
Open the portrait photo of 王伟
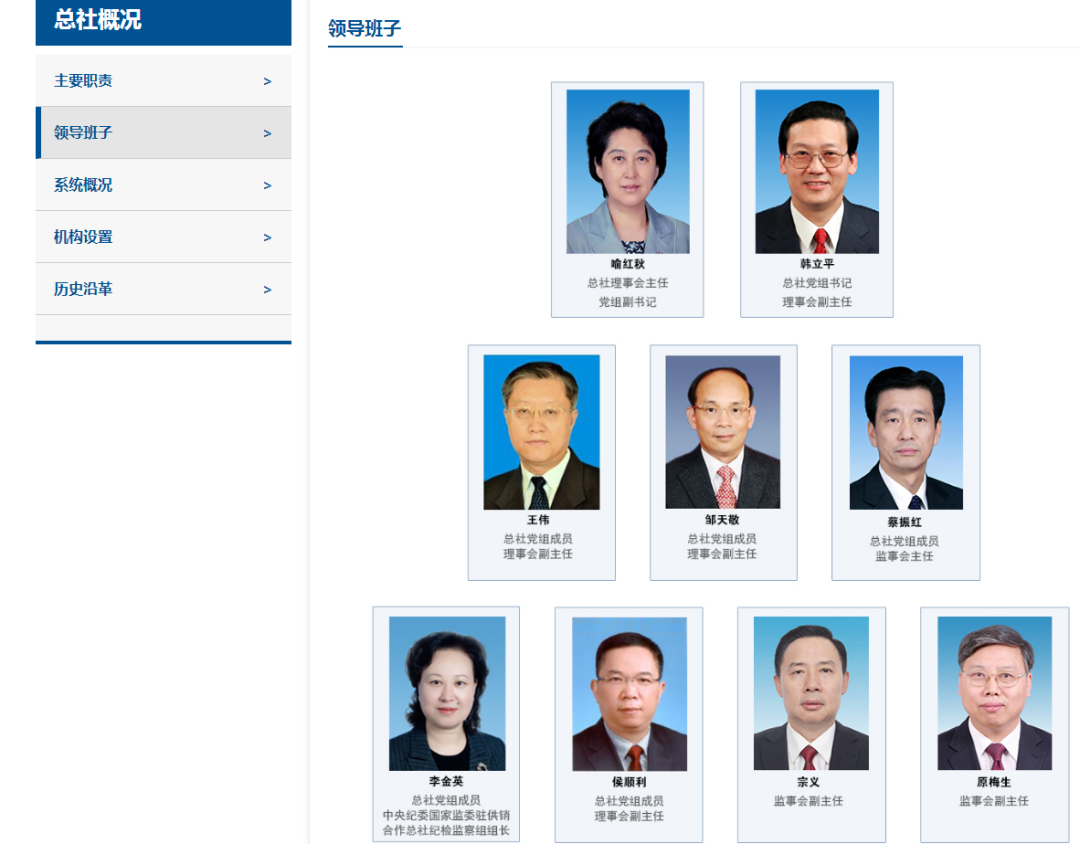point(541,432)
